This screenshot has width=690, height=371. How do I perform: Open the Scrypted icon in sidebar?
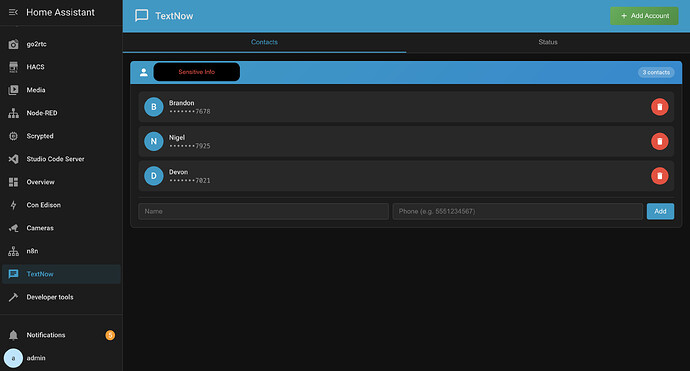[x=14, y=136]
